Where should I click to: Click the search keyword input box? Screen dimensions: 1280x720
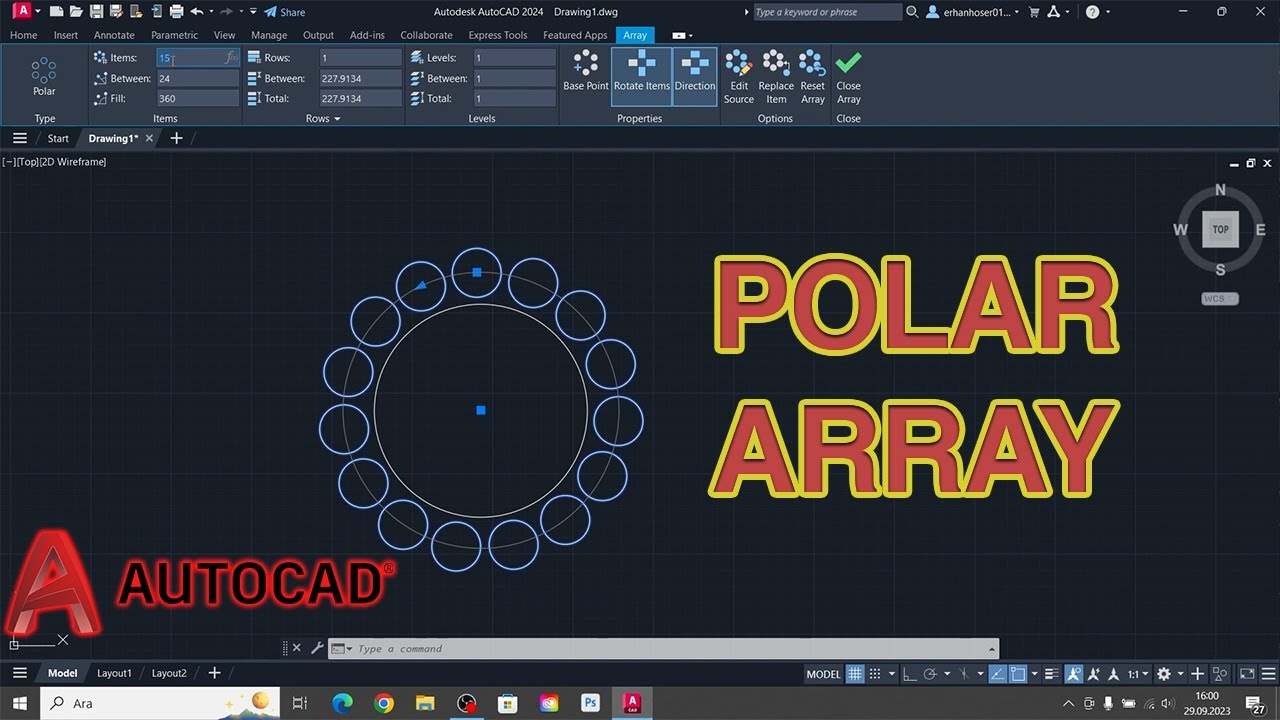click(826, 12)
